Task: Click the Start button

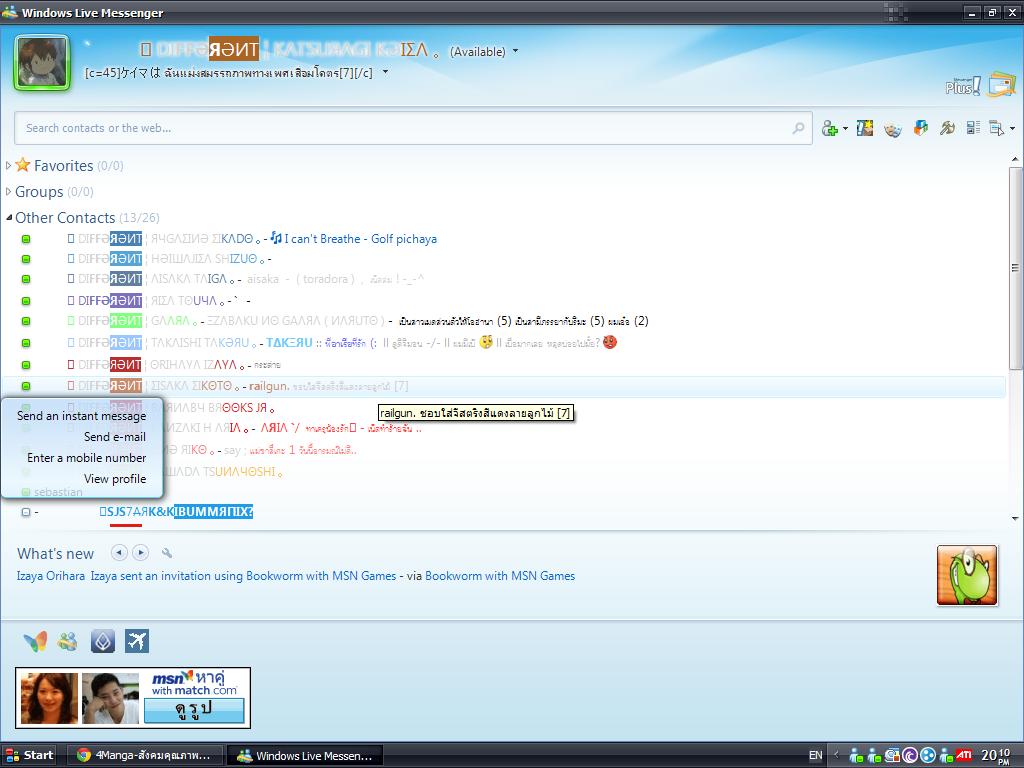Action: 29,756
